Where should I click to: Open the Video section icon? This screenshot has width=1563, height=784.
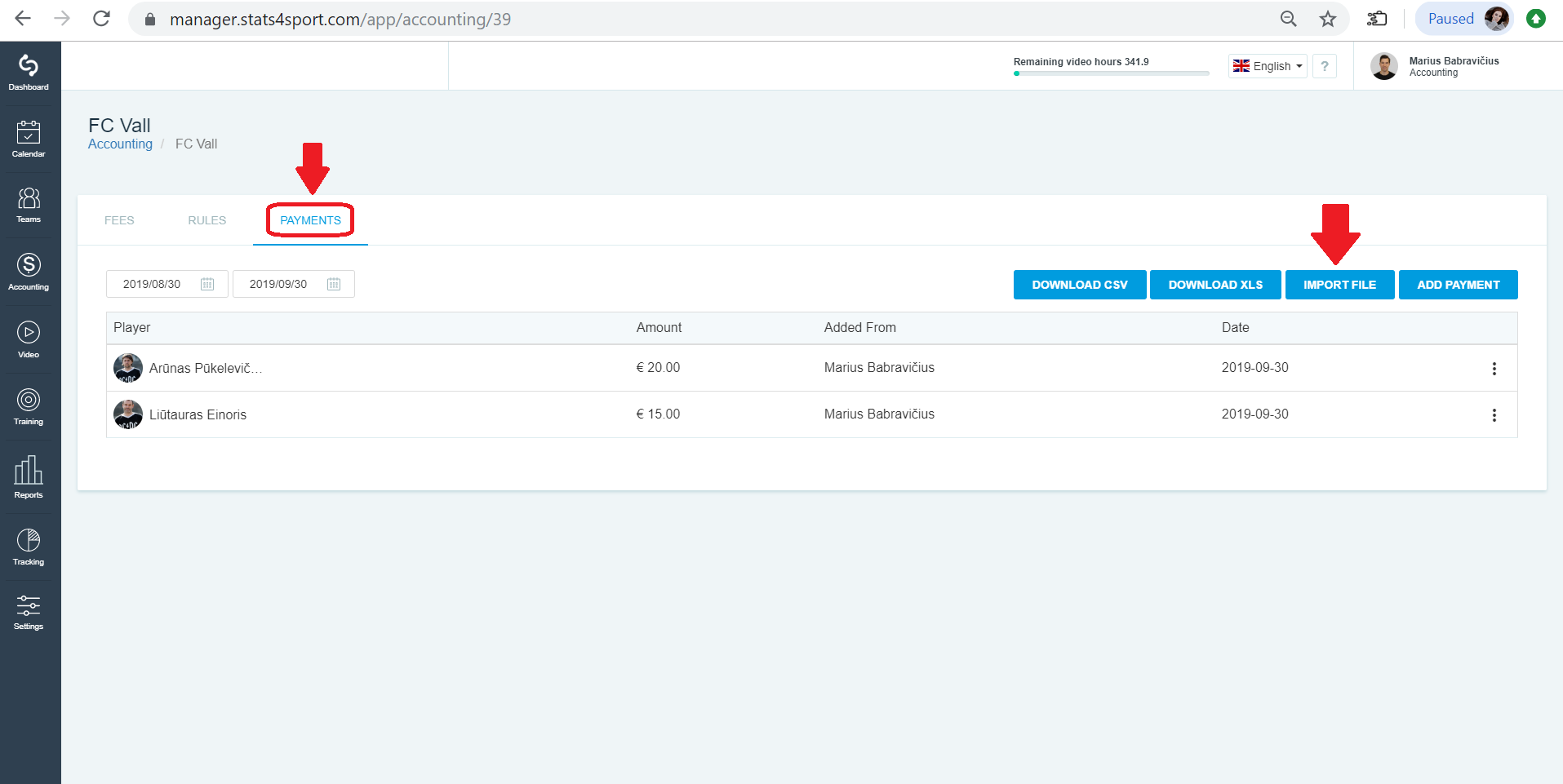click(29, 339)
